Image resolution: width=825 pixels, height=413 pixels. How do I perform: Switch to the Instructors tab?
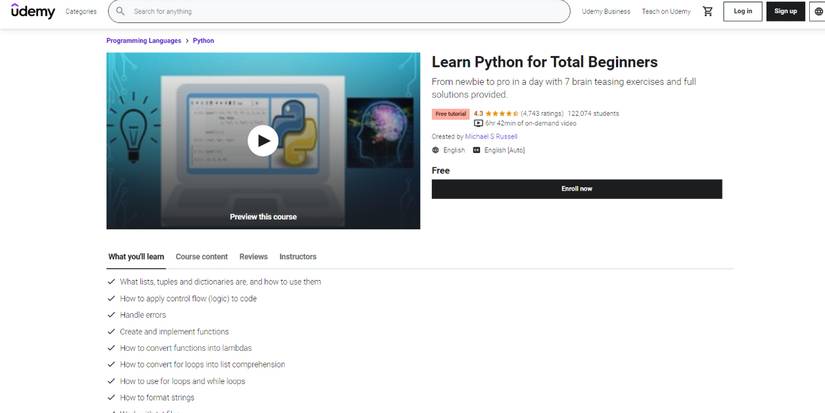(x=298, y=257)
